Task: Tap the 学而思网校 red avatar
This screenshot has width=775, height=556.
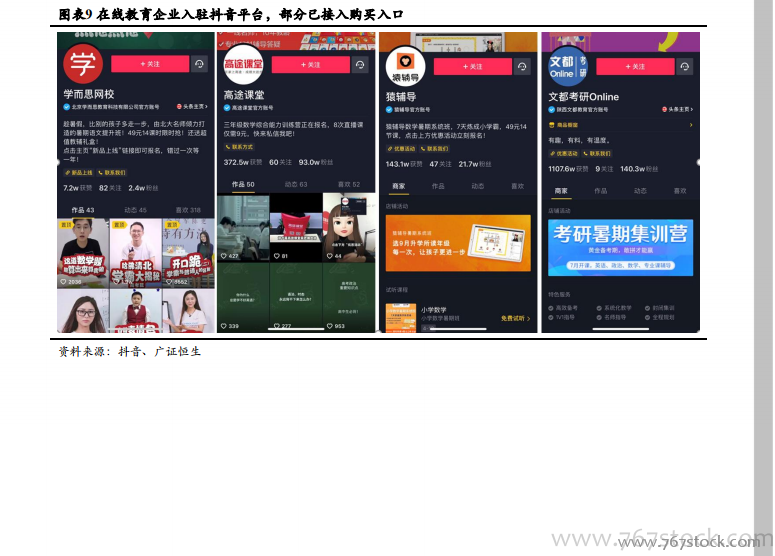Action: [x=83, y=64]
